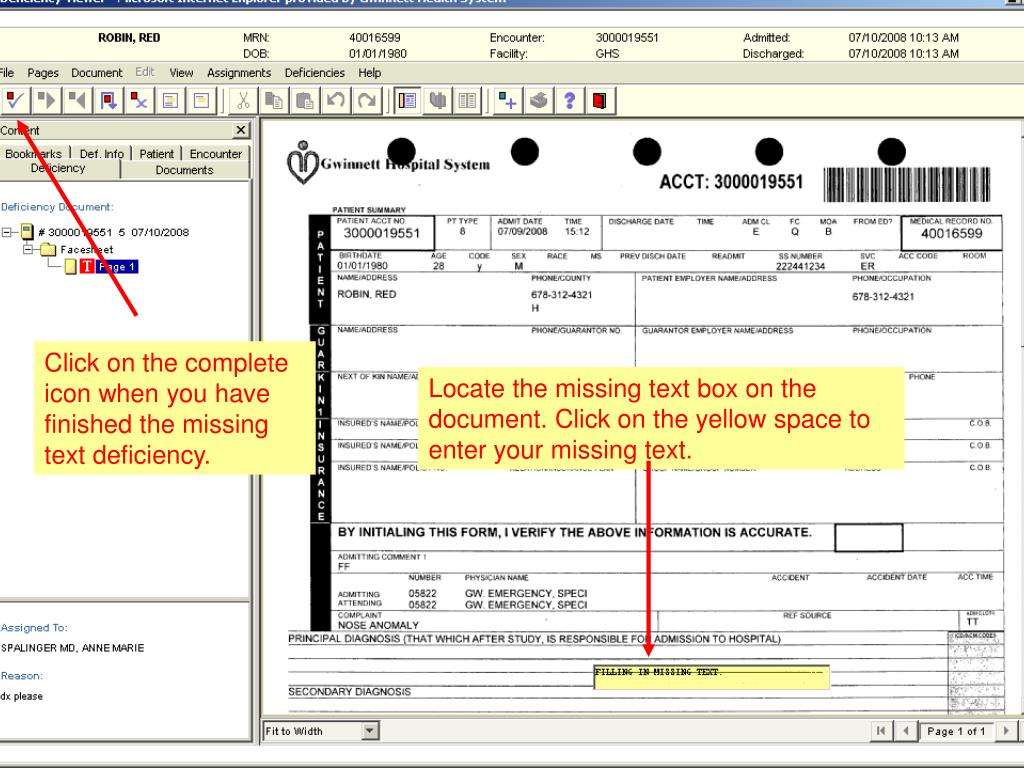Click the medical record no. 40016599 box

952,233
